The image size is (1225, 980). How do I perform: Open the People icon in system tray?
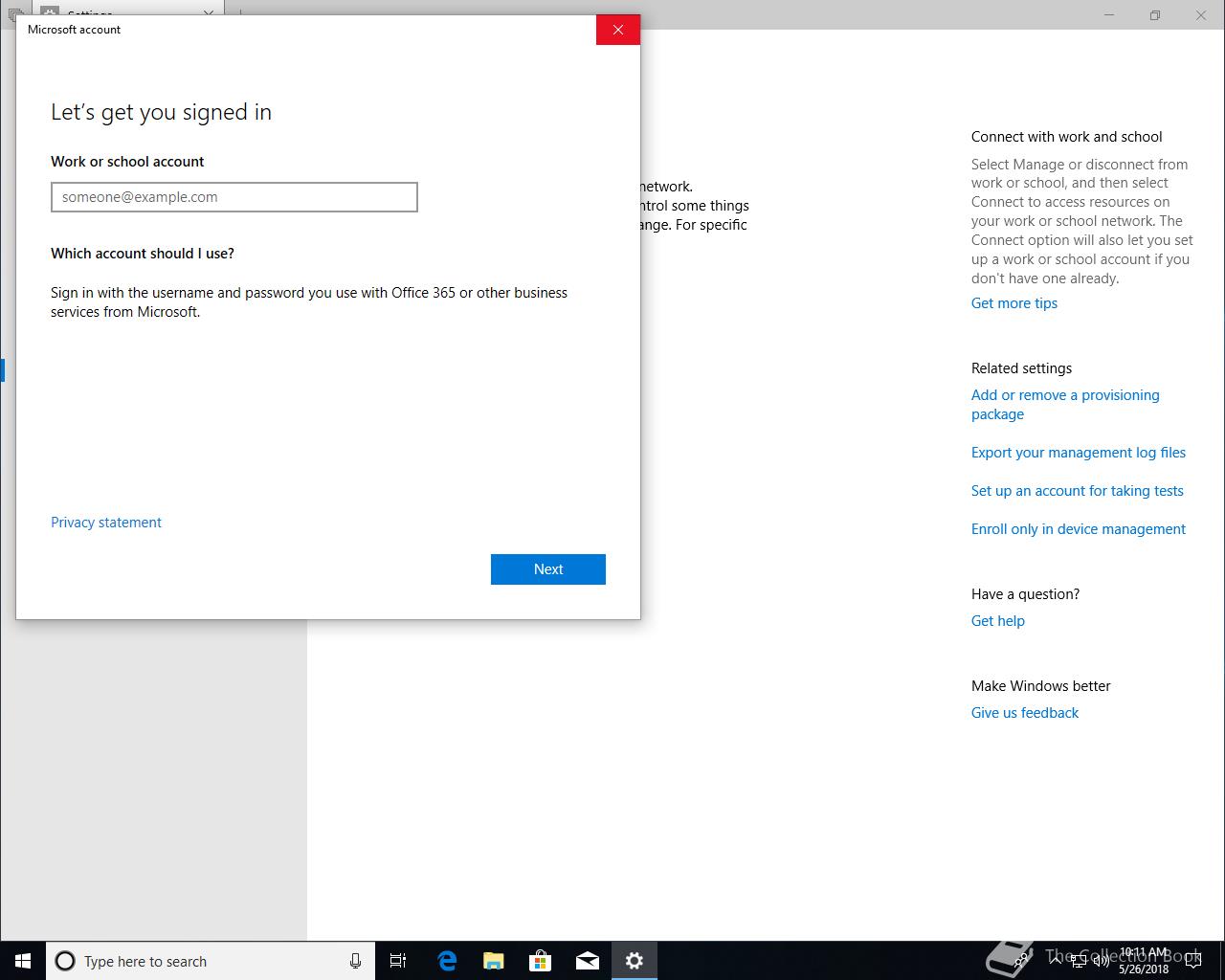(x=1021, y=961)
